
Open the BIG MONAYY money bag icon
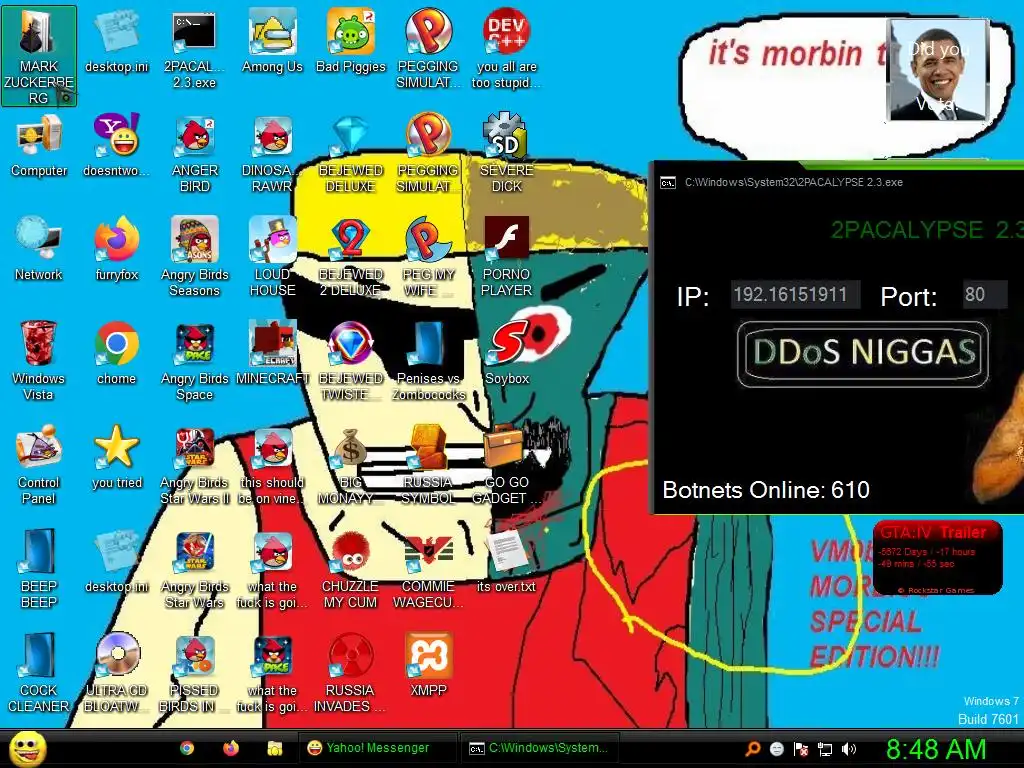(351, 465)
